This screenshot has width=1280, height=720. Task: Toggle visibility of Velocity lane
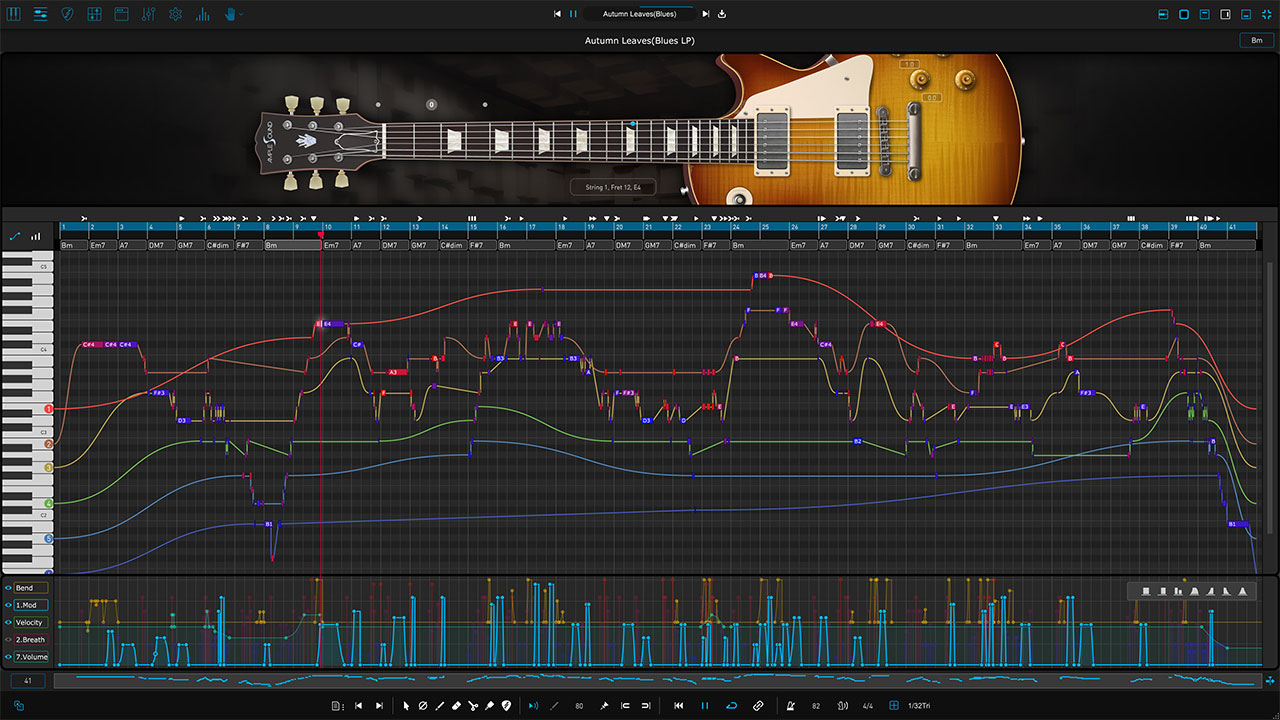tap(8, 622)
